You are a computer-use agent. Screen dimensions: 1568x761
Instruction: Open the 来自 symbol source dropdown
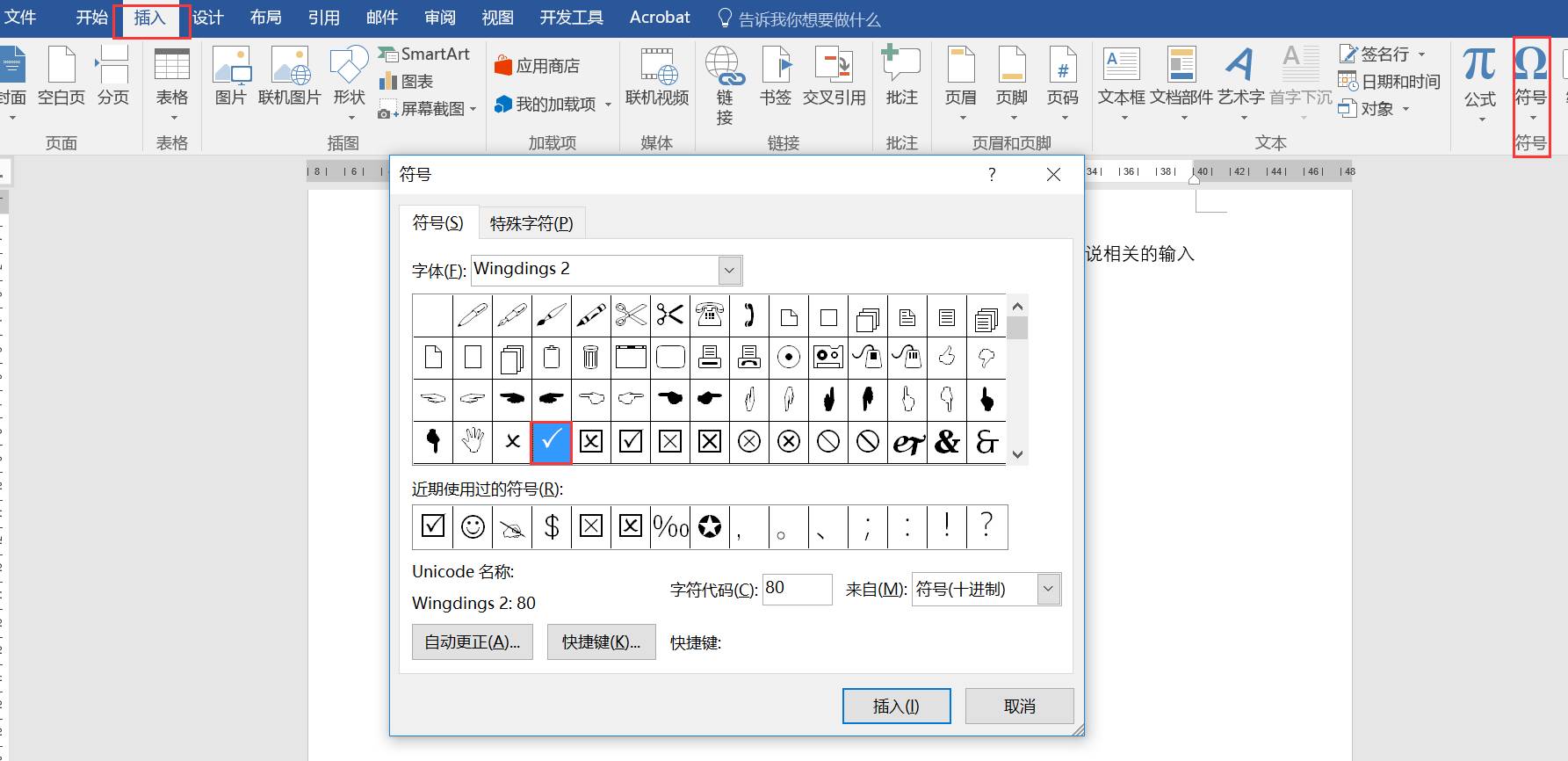(x=1048, y=589)
